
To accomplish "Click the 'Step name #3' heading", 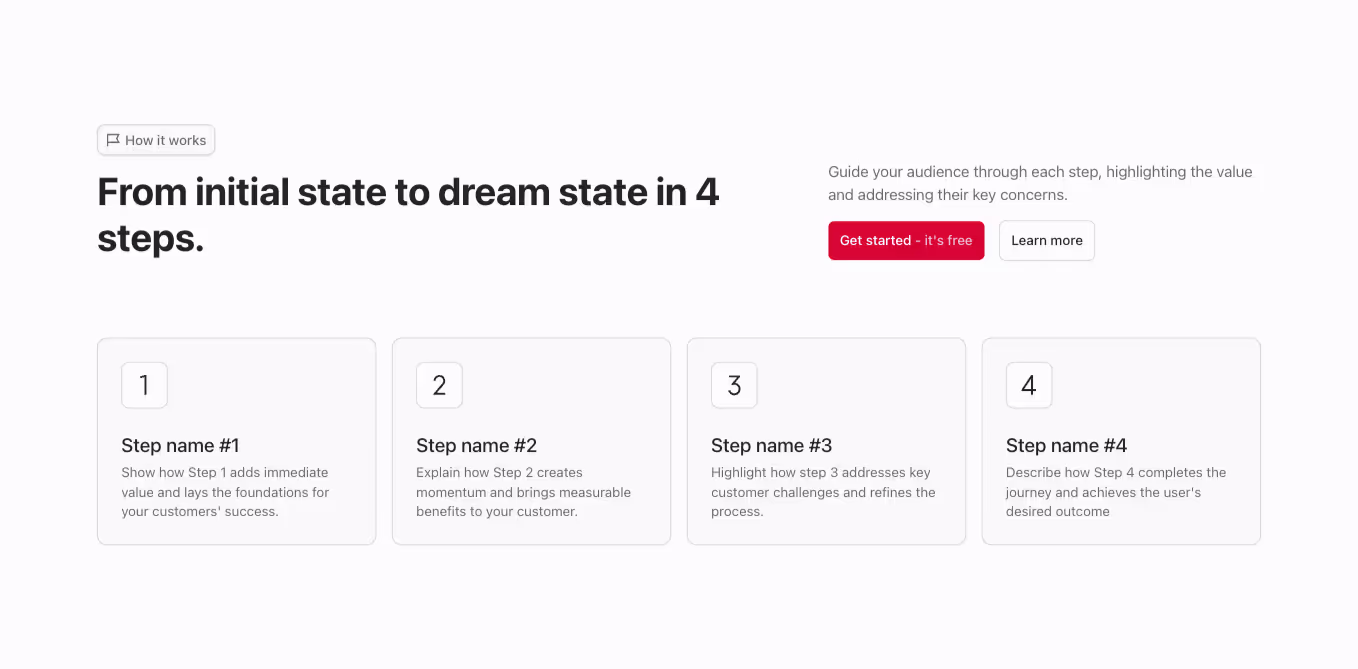I will pyautogui.click(x=771, y=445).
